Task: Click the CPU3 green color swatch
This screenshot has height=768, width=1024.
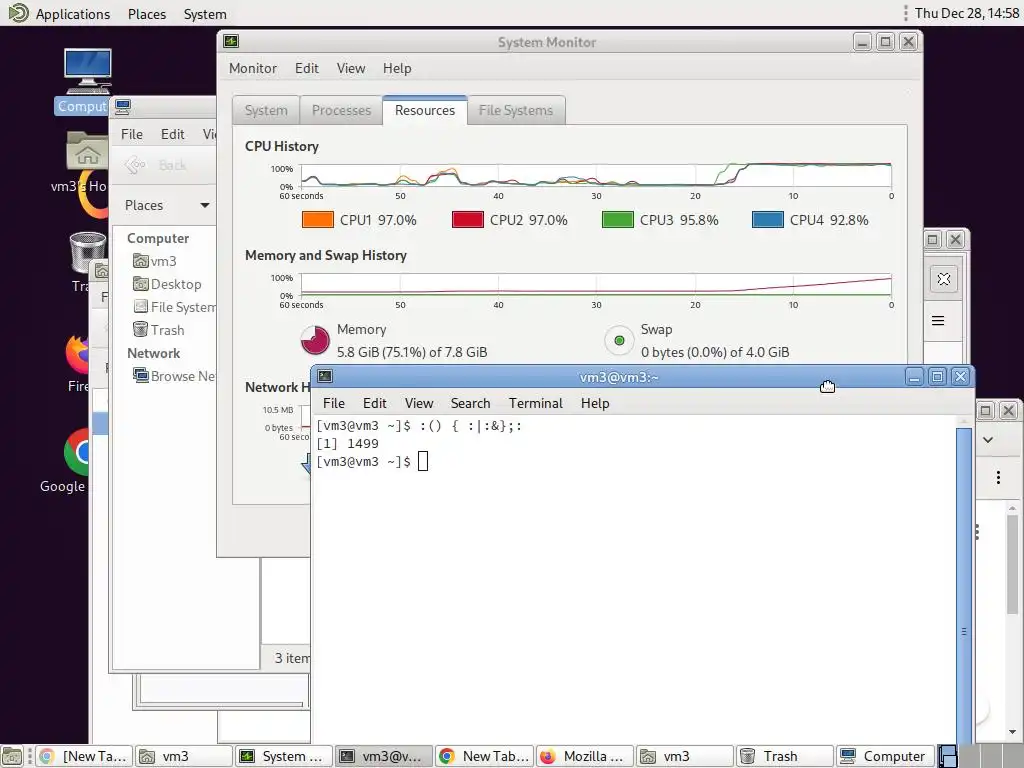Action: click(617, 219)
